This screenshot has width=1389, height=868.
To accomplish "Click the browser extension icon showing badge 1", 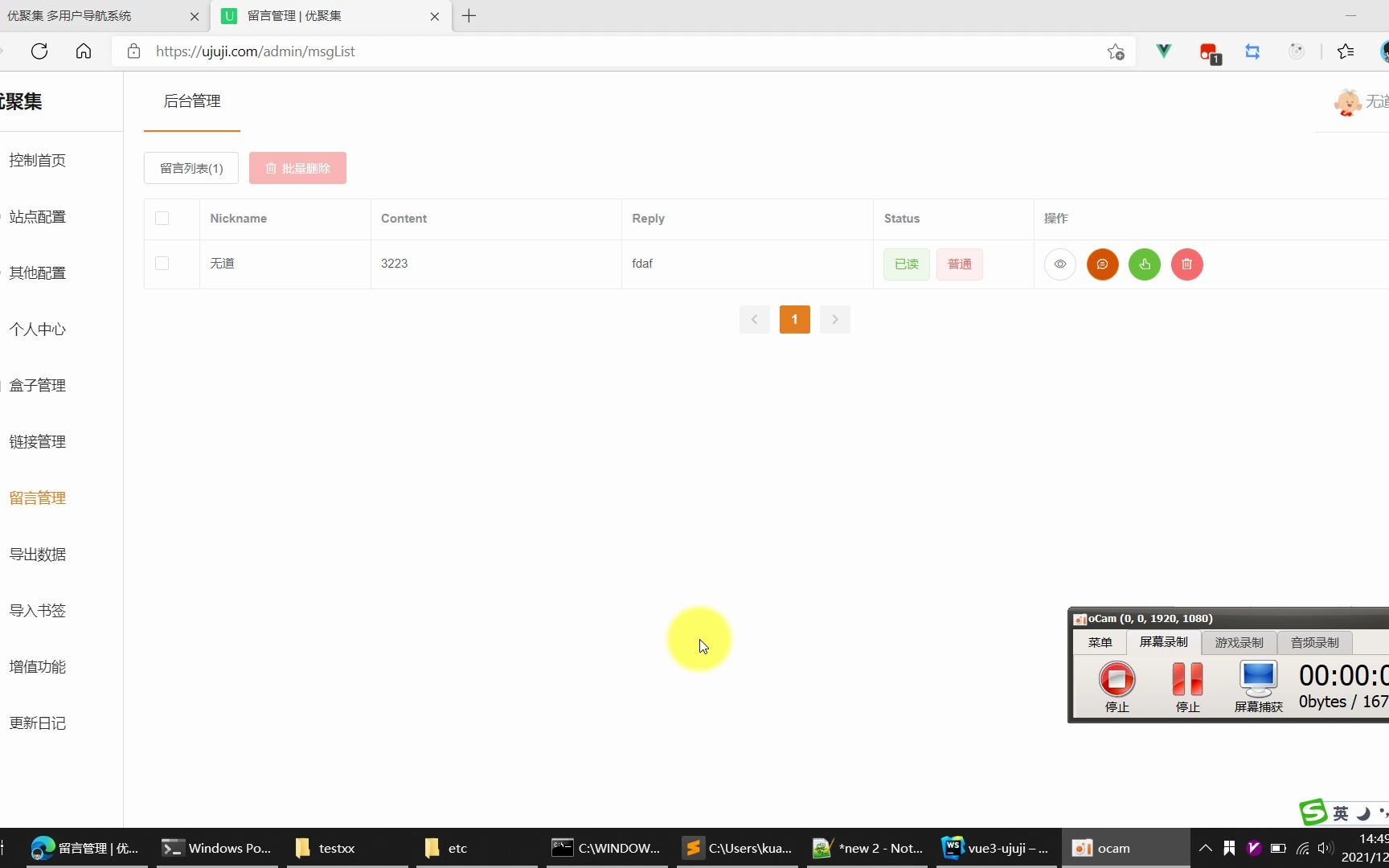I will coord(1207,51).
